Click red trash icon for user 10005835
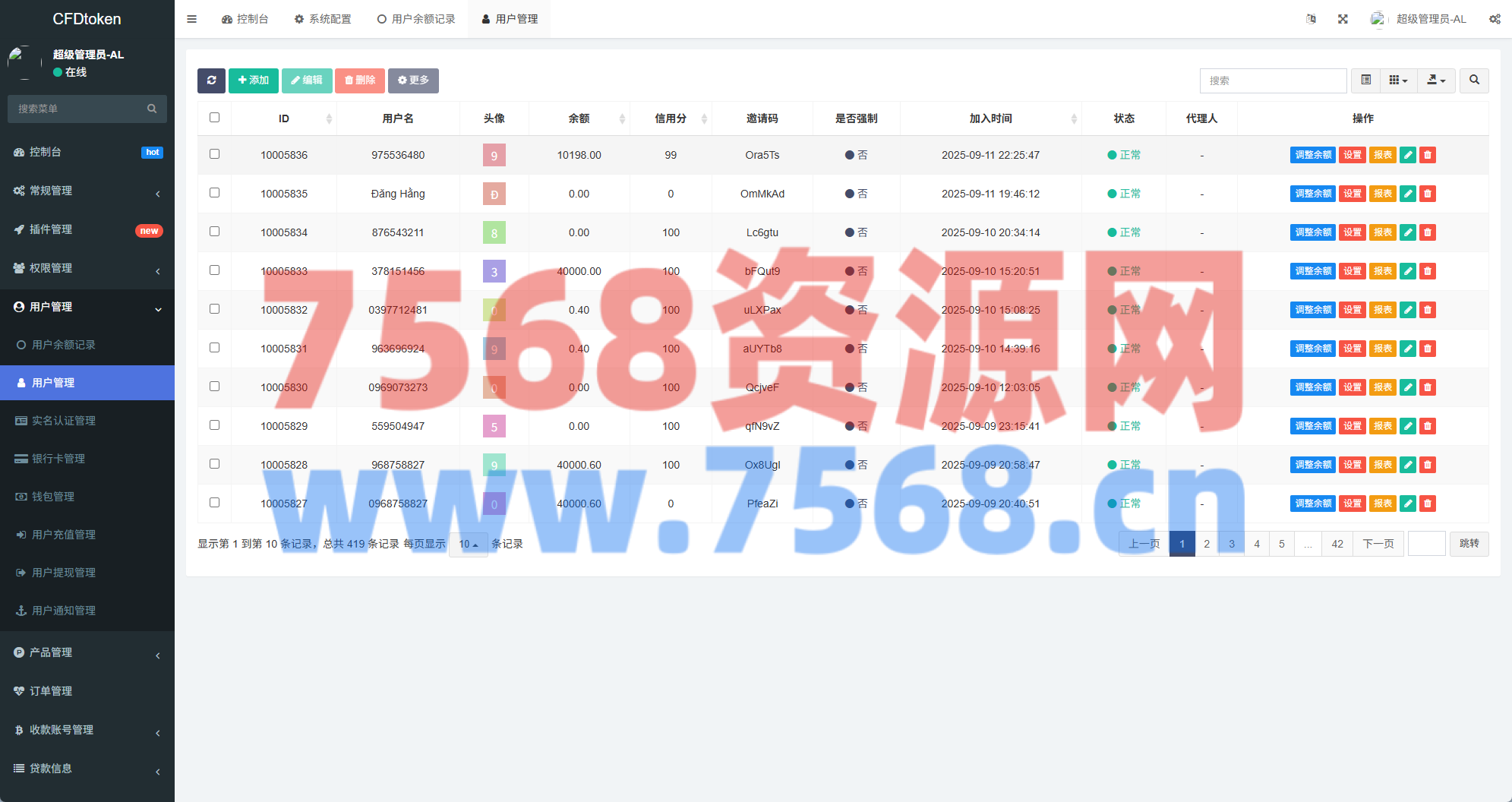The width and height of the screenshot is (1512, 802). tap(1428, 194)
